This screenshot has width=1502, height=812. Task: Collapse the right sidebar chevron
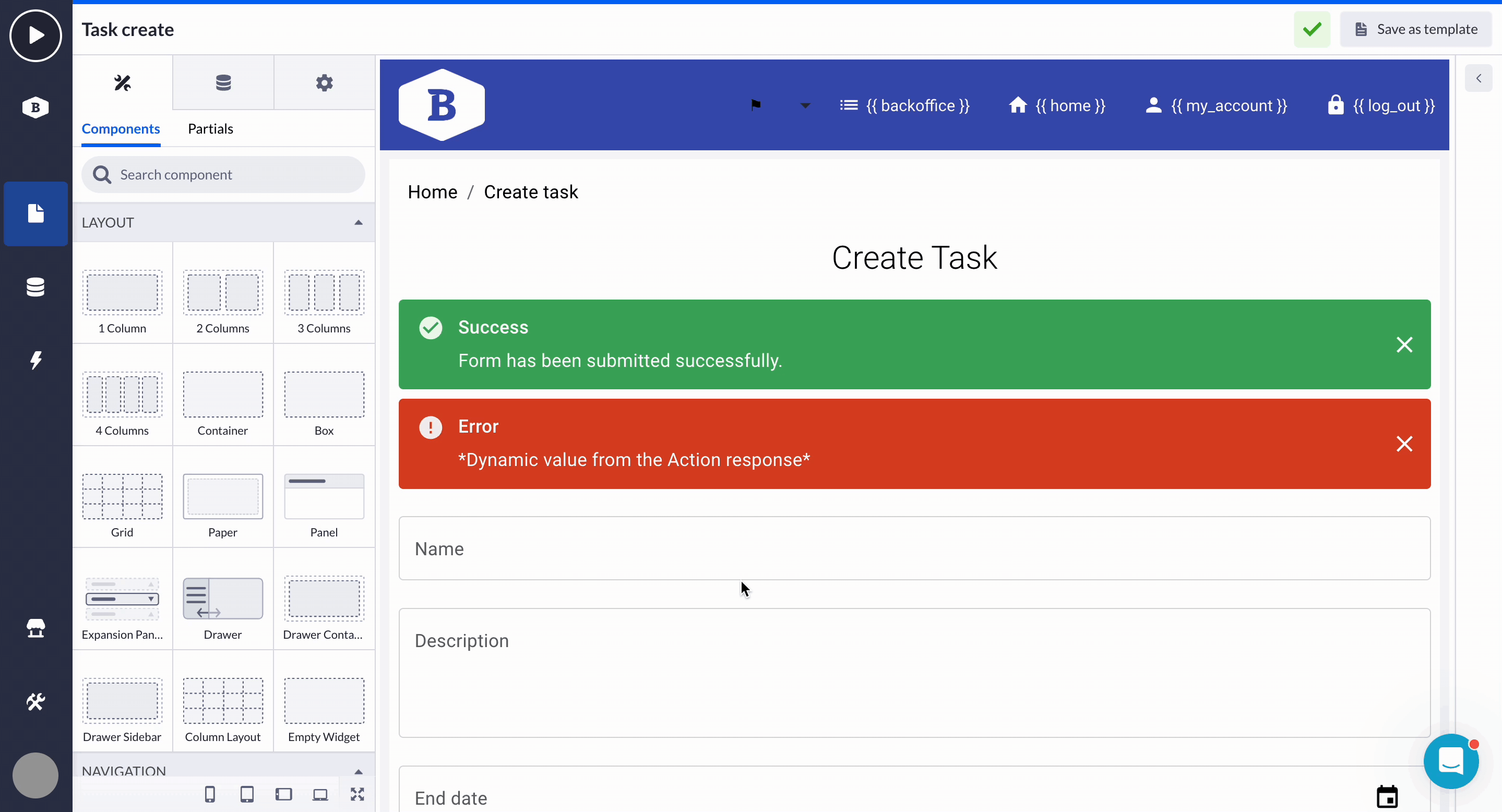coord(1479,78)
